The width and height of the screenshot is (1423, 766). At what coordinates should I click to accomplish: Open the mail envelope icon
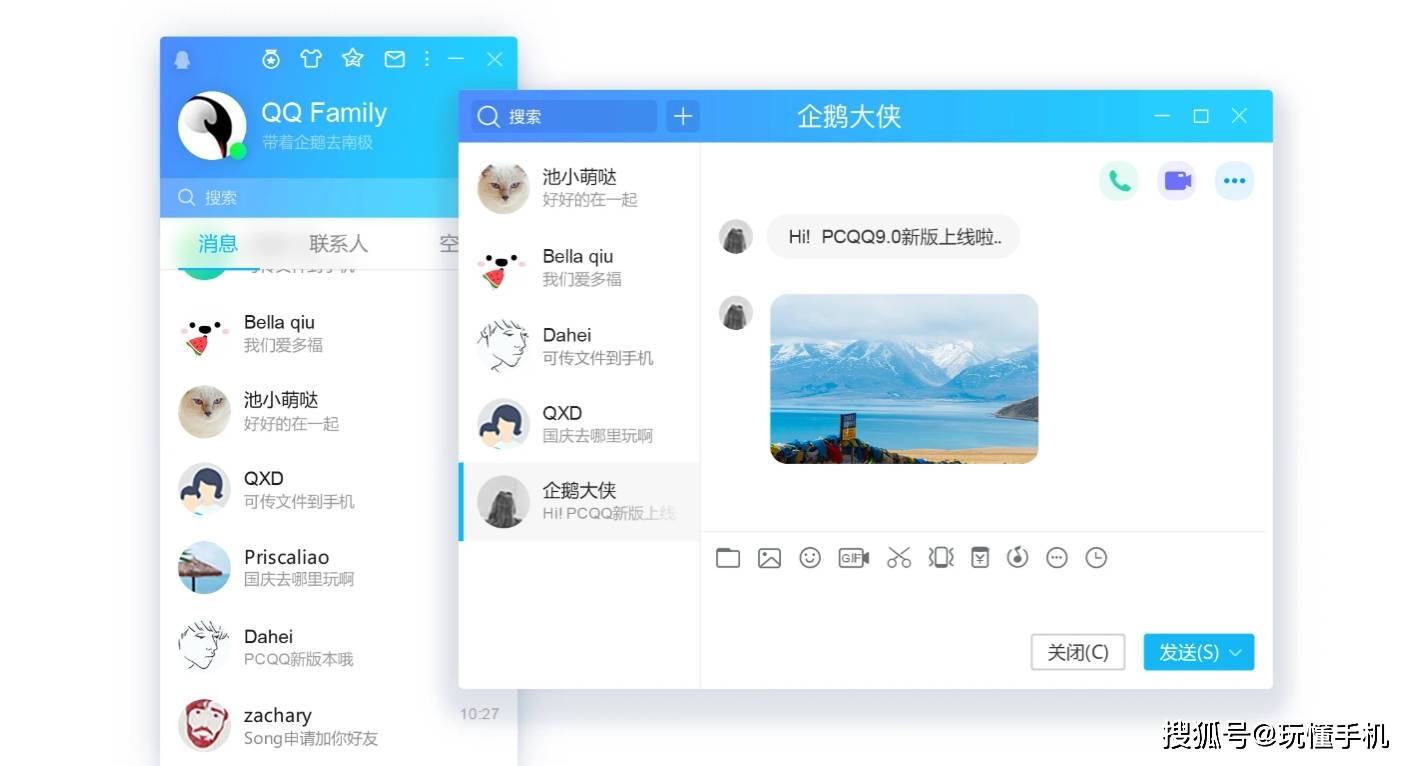[395, 59]
